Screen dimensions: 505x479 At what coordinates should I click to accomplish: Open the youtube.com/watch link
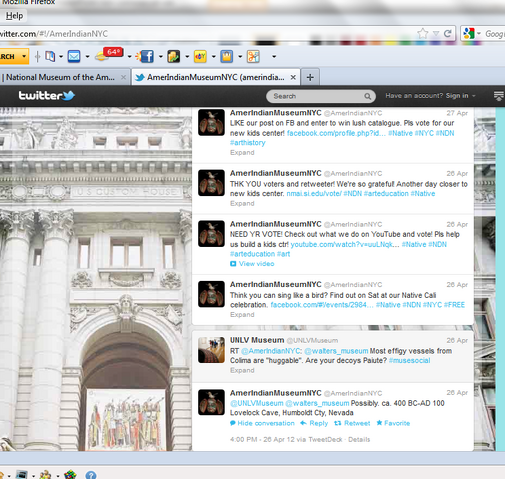click(x=345, y=244)
